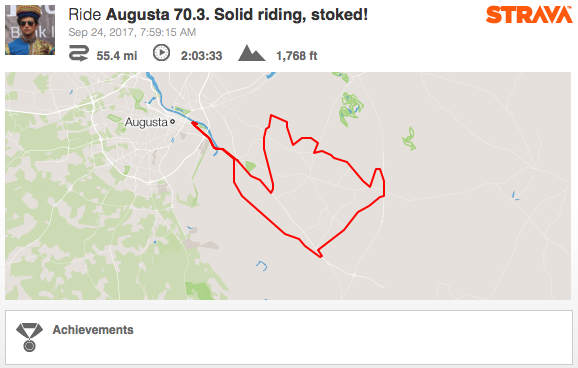
Task: Click the 1,768 ft elevation value
Action: (x=297, y=56)
